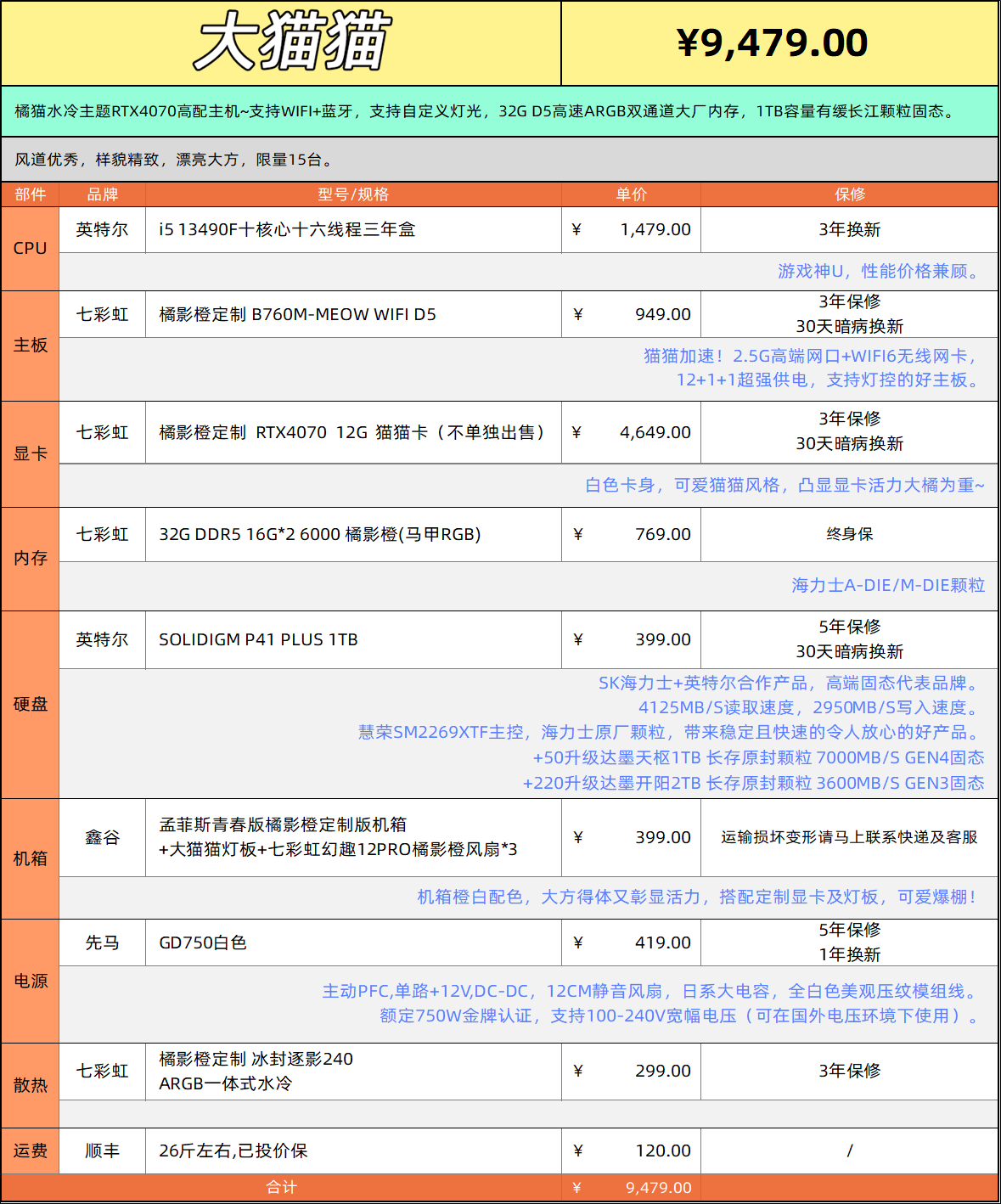Click the 额定750W金牌认证 note line
Viewport: 1001px width, 1204px height.
point(682,1016)
